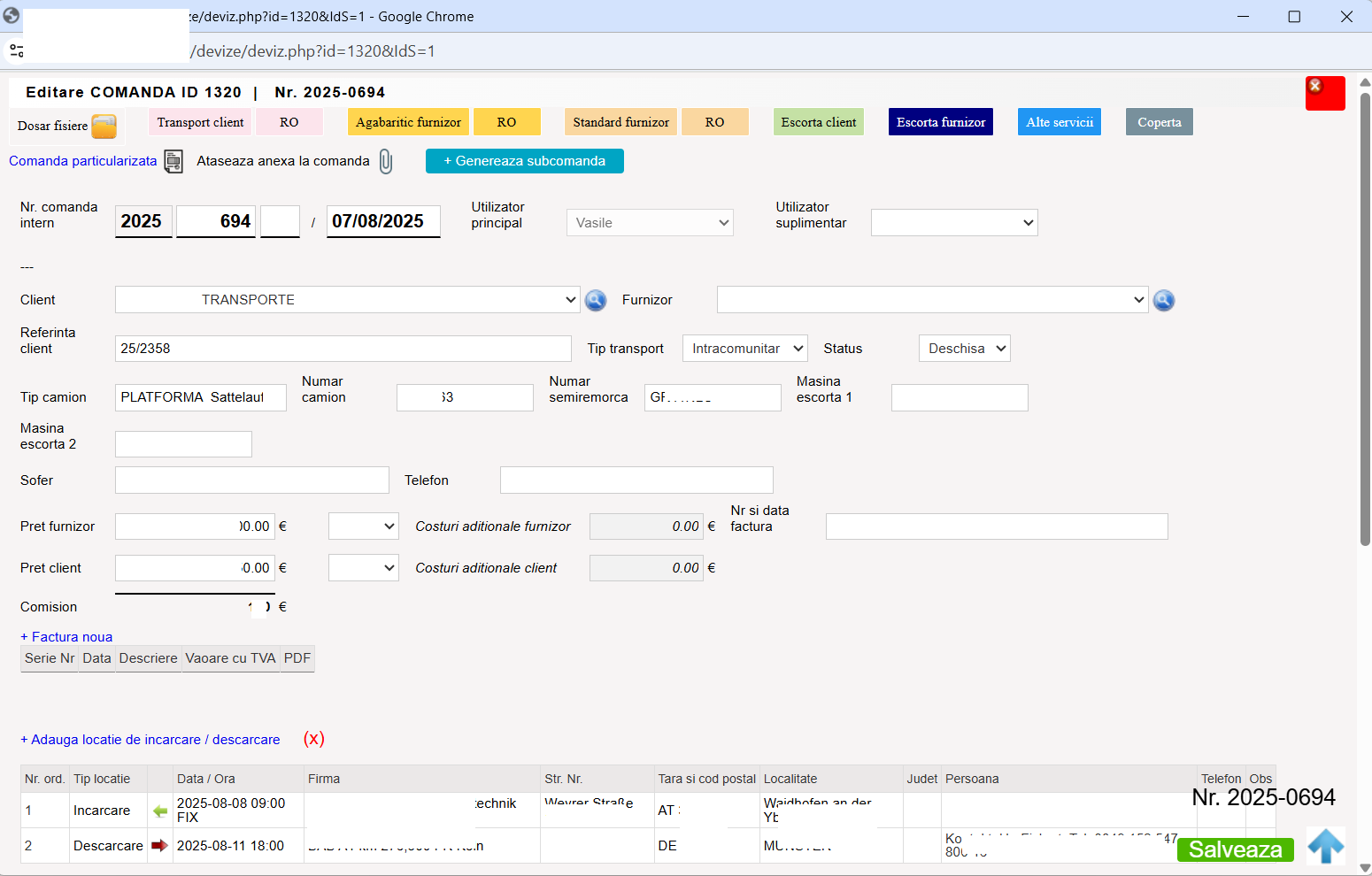1372x876 pixels.
Task: Select the Agabaritic furnizor tab
Action: [x=408, y=122]
